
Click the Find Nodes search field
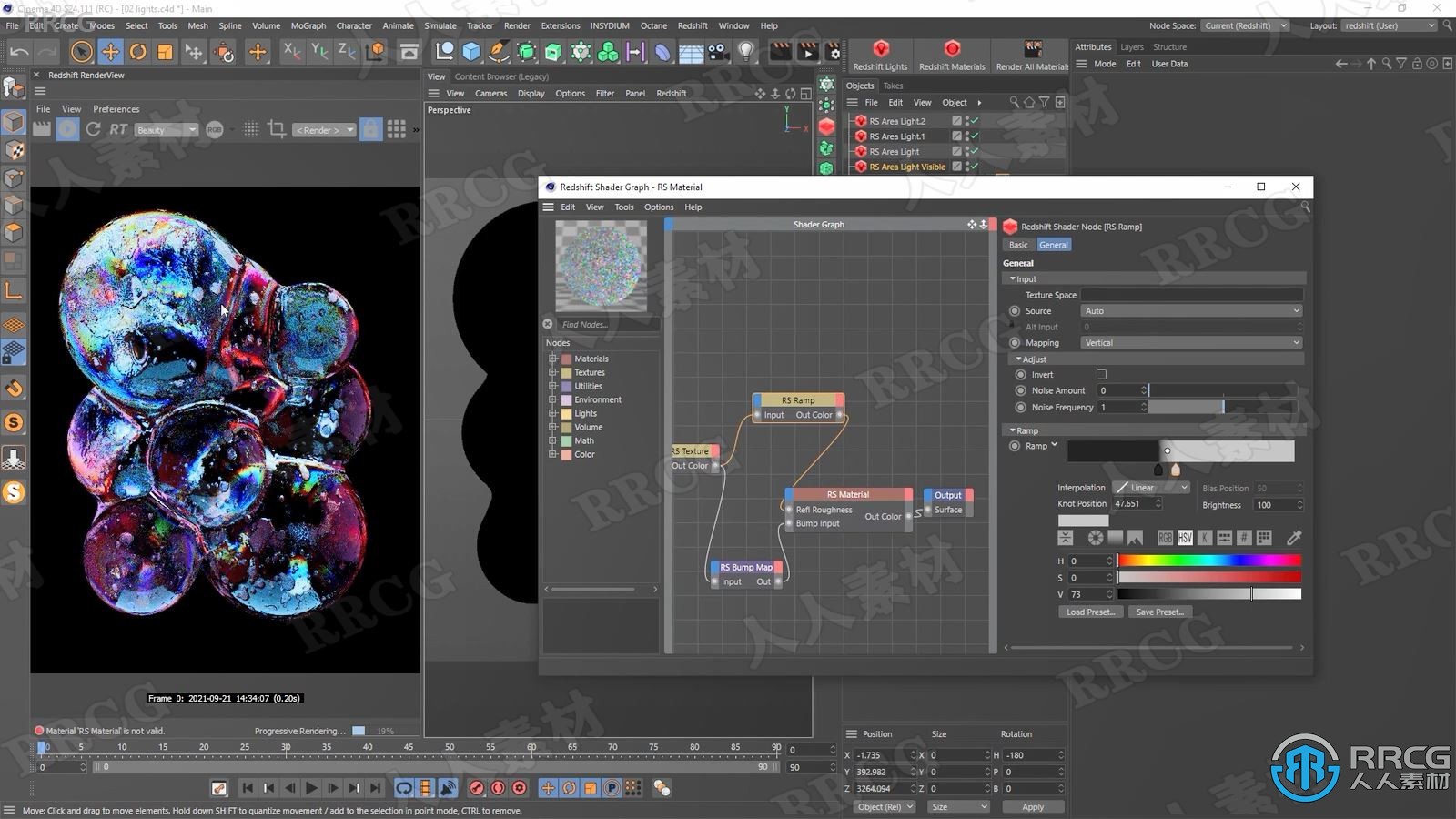pos(608,325)
